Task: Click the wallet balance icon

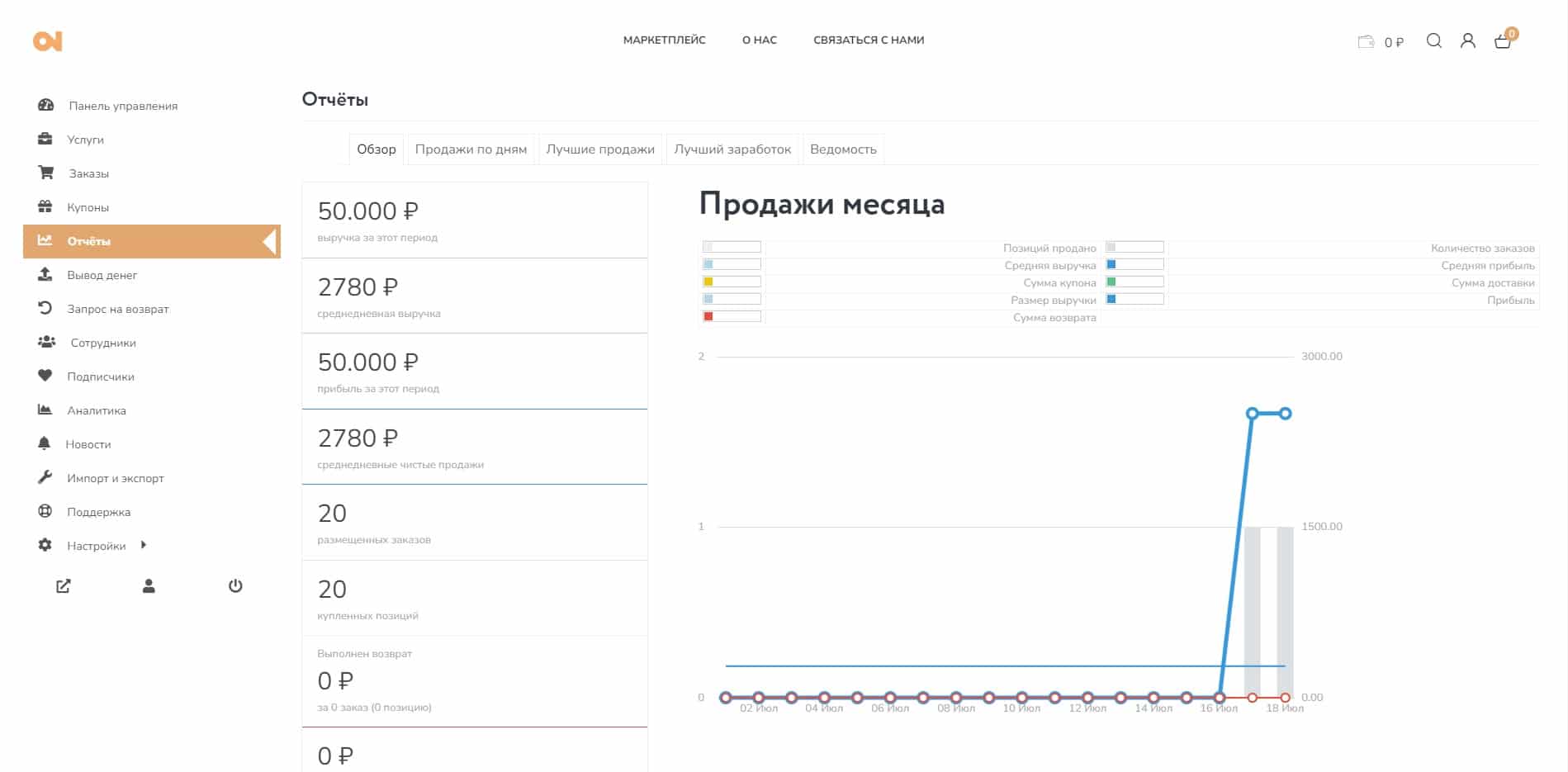Action: coord(1366,42)
